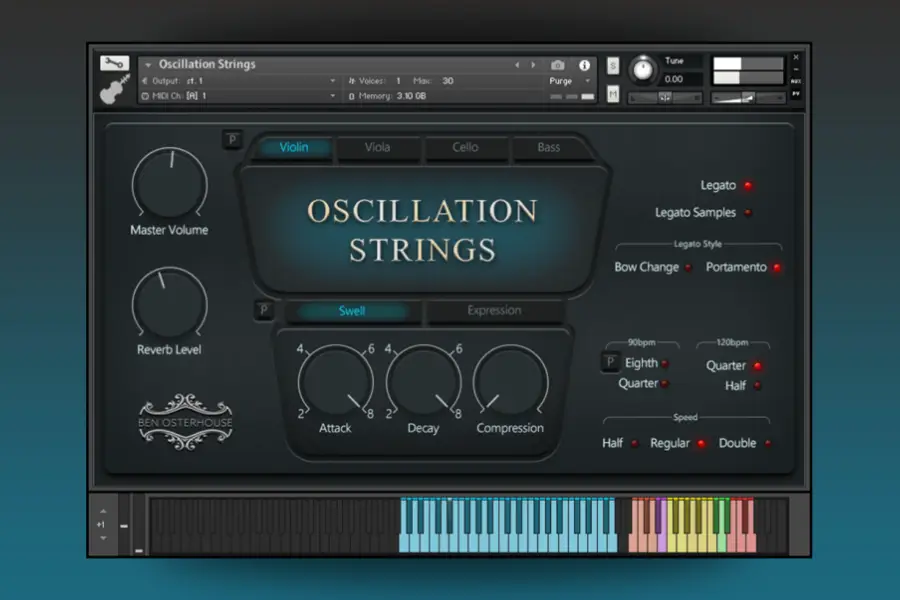This screenshot has height=600, width=900.
Task: Click the P button beside Swell tab
Action: (x=263, y=310)
